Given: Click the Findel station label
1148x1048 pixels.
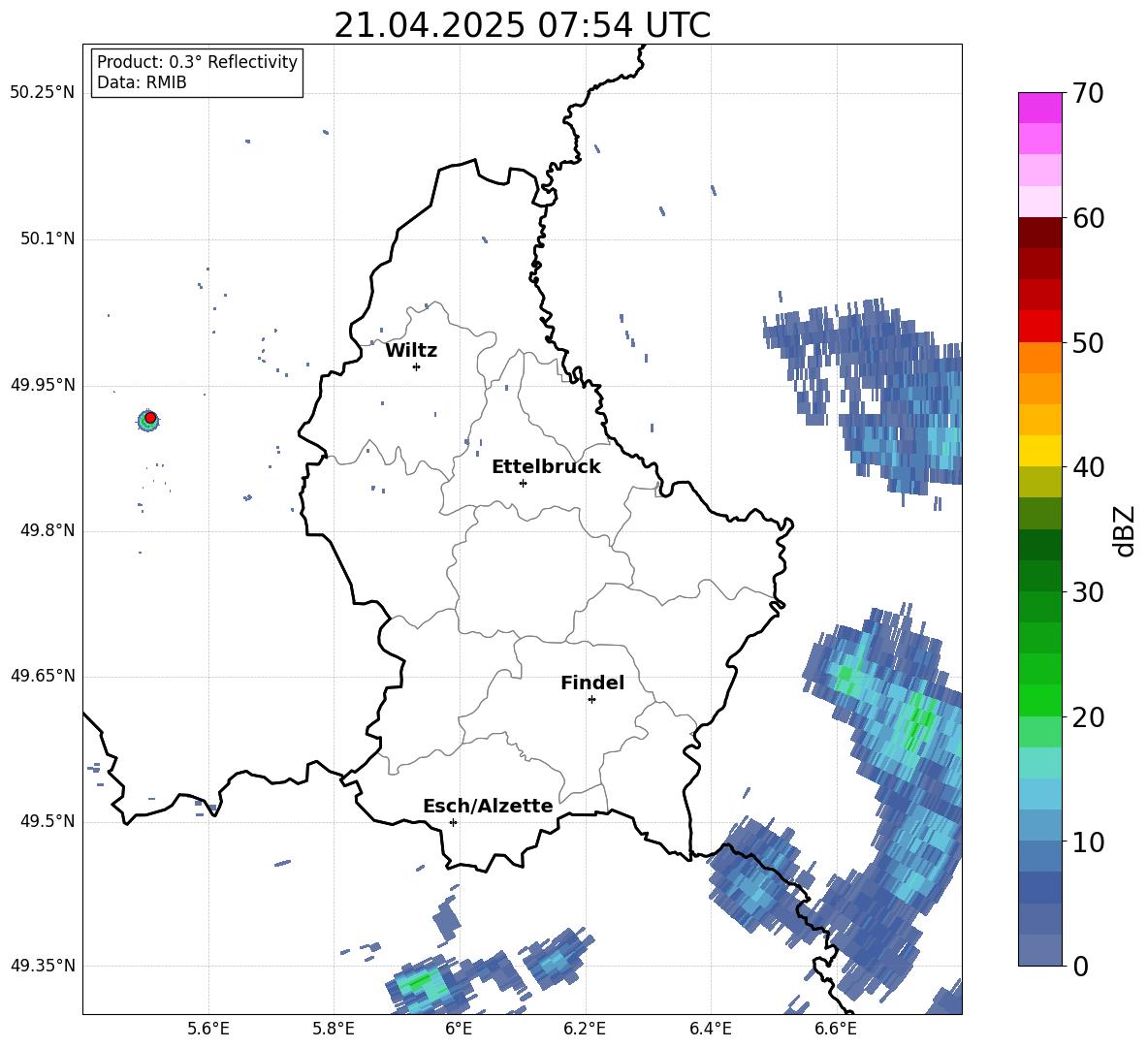Looking at the screenshot, I should pyautogui.click(x=592, y=683).
